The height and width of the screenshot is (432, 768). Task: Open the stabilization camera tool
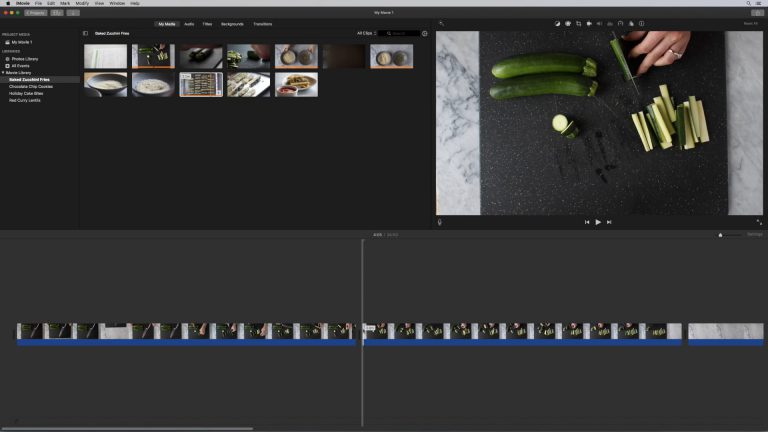click(589, 23)
